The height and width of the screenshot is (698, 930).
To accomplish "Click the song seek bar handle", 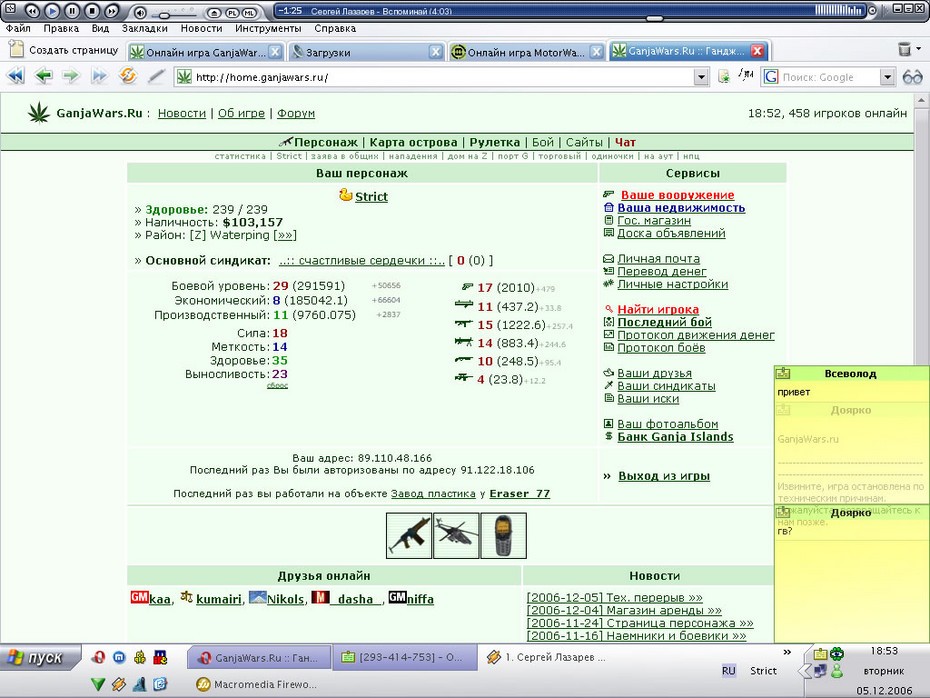I will (x=654, y=18).
